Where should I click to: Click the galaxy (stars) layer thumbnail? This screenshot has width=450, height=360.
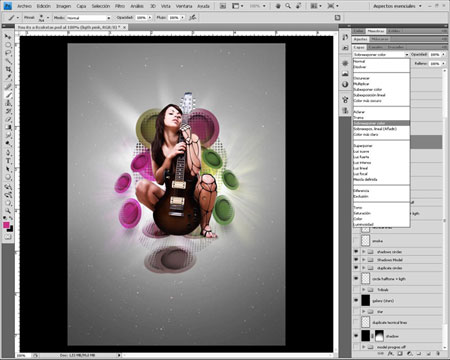point(366,300)
